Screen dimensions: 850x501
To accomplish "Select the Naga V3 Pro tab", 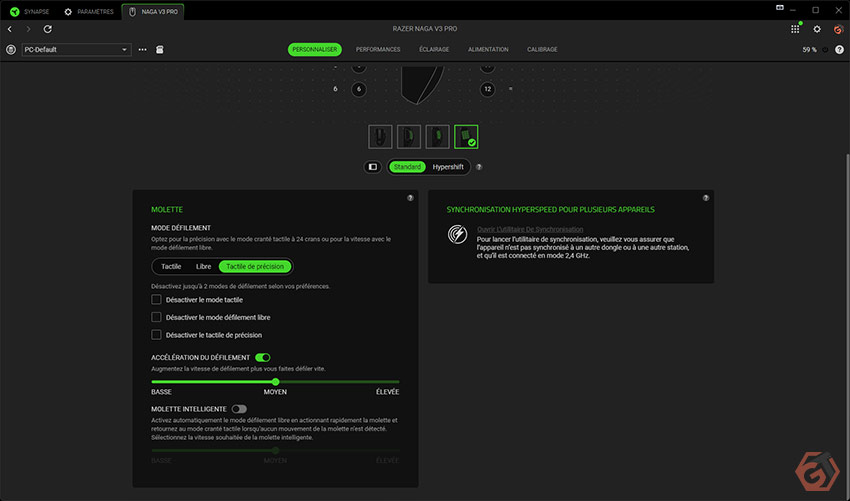I will [153, 11].
